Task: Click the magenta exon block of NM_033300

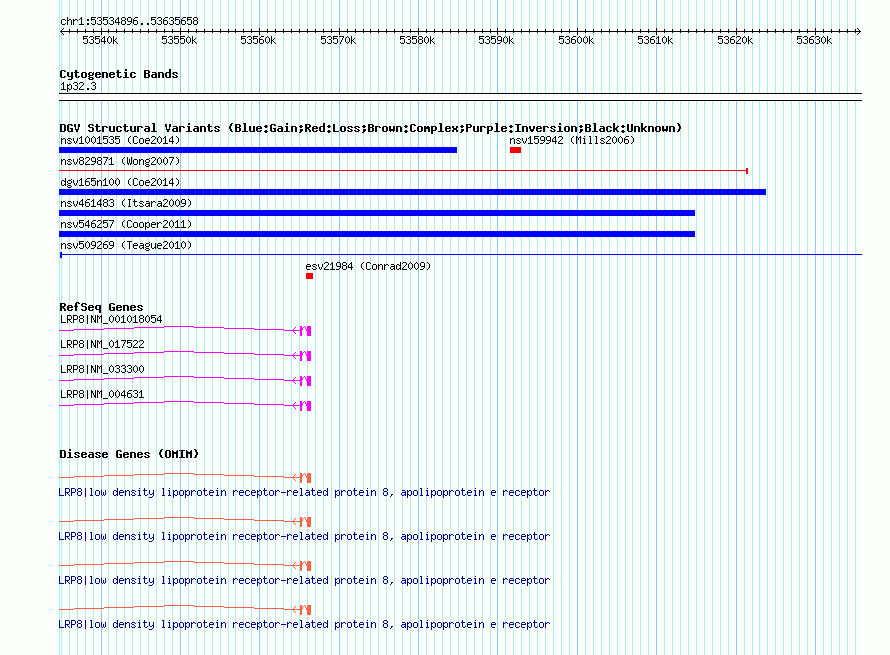Action: point(305,381)
